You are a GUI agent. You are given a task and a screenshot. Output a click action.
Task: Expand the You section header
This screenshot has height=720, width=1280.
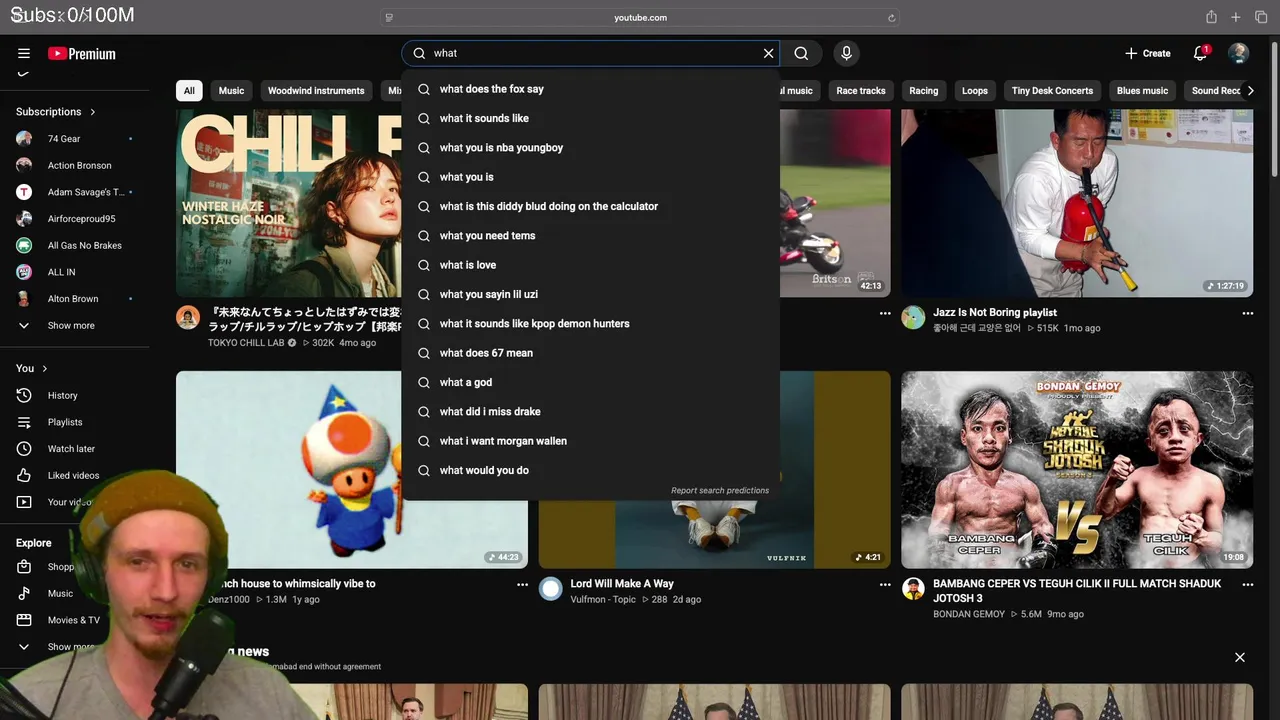32,369
